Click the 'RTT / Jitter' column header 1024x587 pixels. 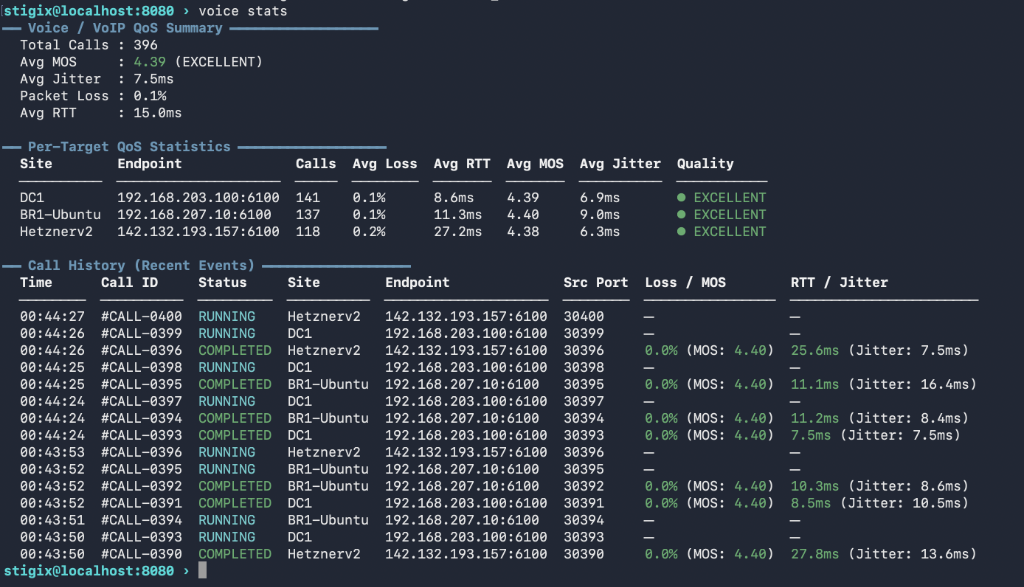point(839,283)
